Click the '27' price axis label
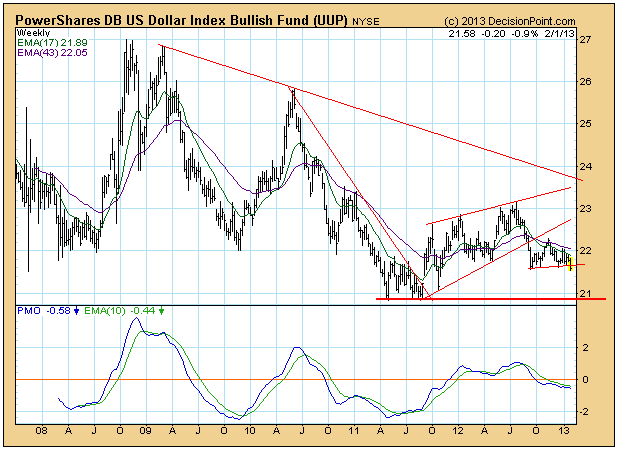This screenshot has width=618, height=450. pos(585,39)
